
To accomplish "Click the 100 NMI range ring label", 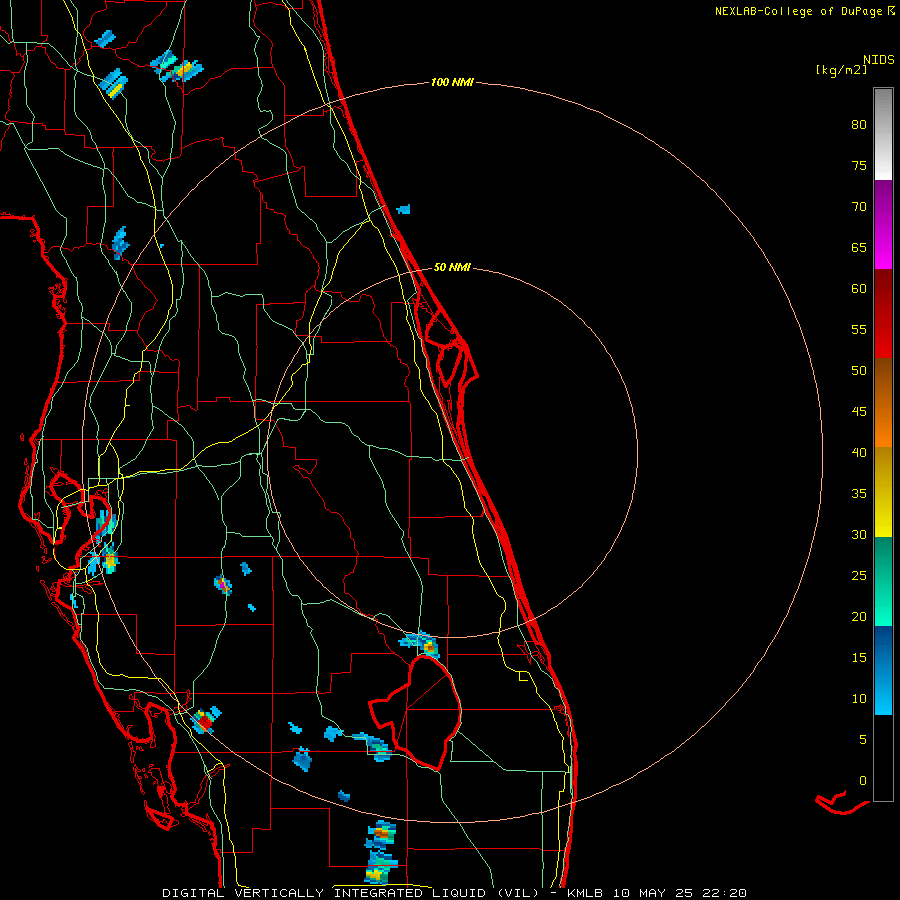I will tap(452, 83).
